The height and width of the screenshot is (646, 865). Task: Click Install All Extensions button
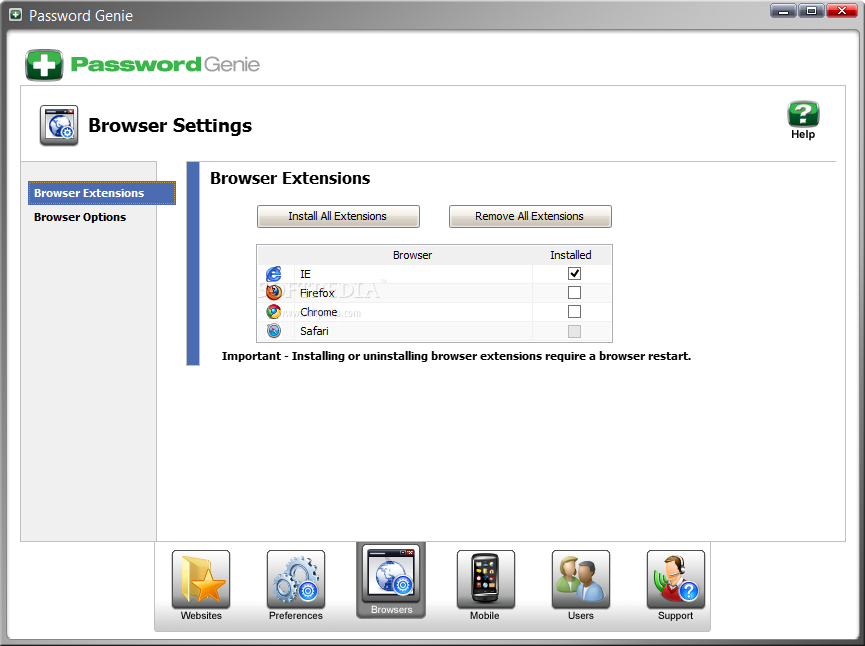coord(338,216)
